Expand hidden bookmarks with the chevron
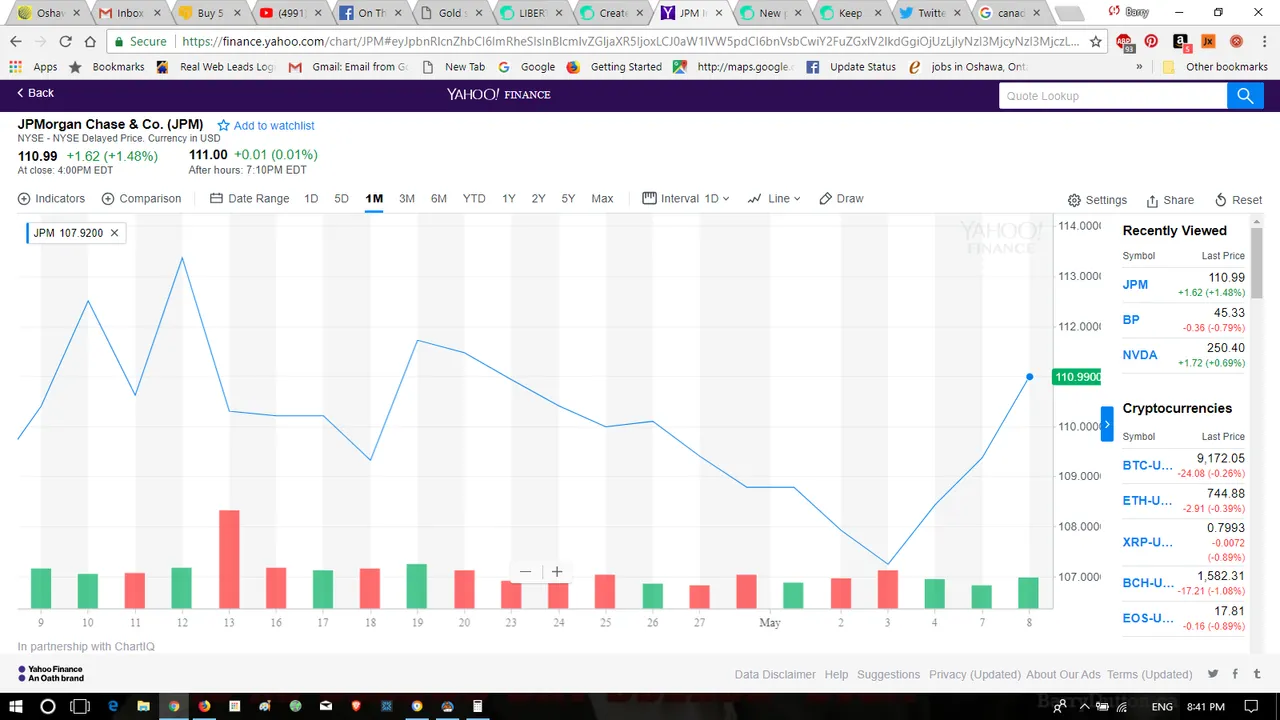This screenshot has width=1280, height=720. coord(1139,67)
